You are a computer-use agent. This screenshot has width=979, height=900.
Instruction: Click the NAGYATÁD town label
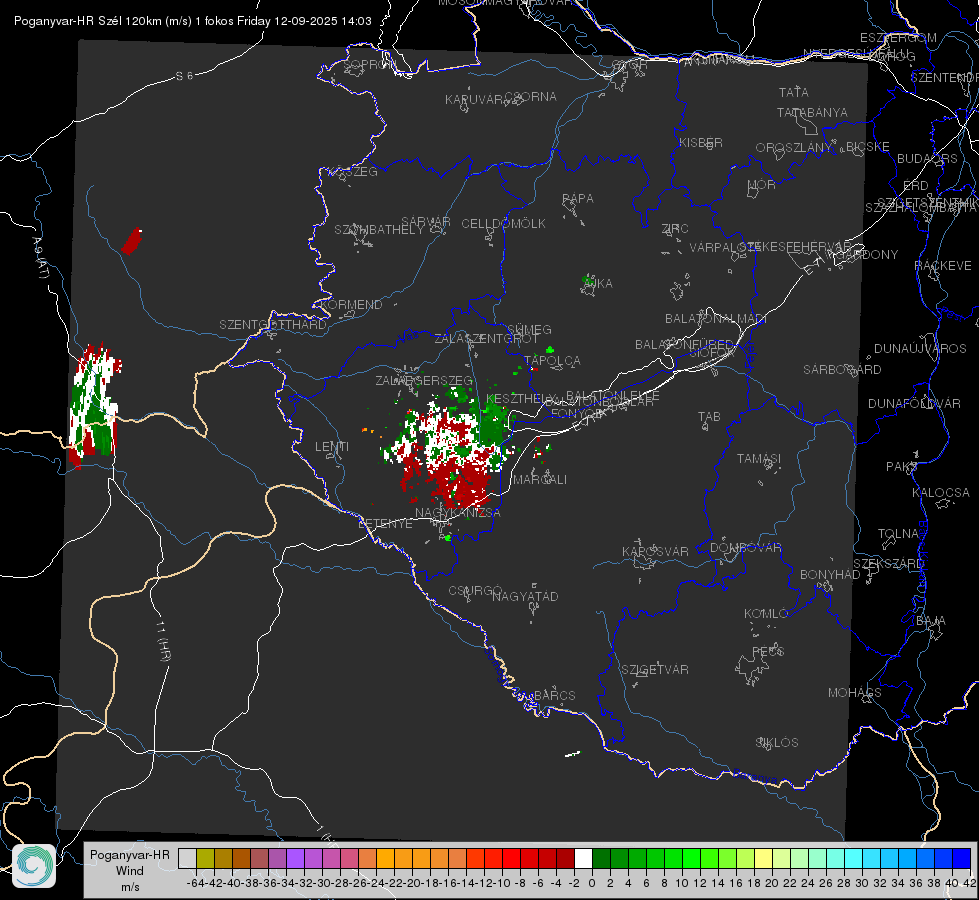(x=525, y=596)
